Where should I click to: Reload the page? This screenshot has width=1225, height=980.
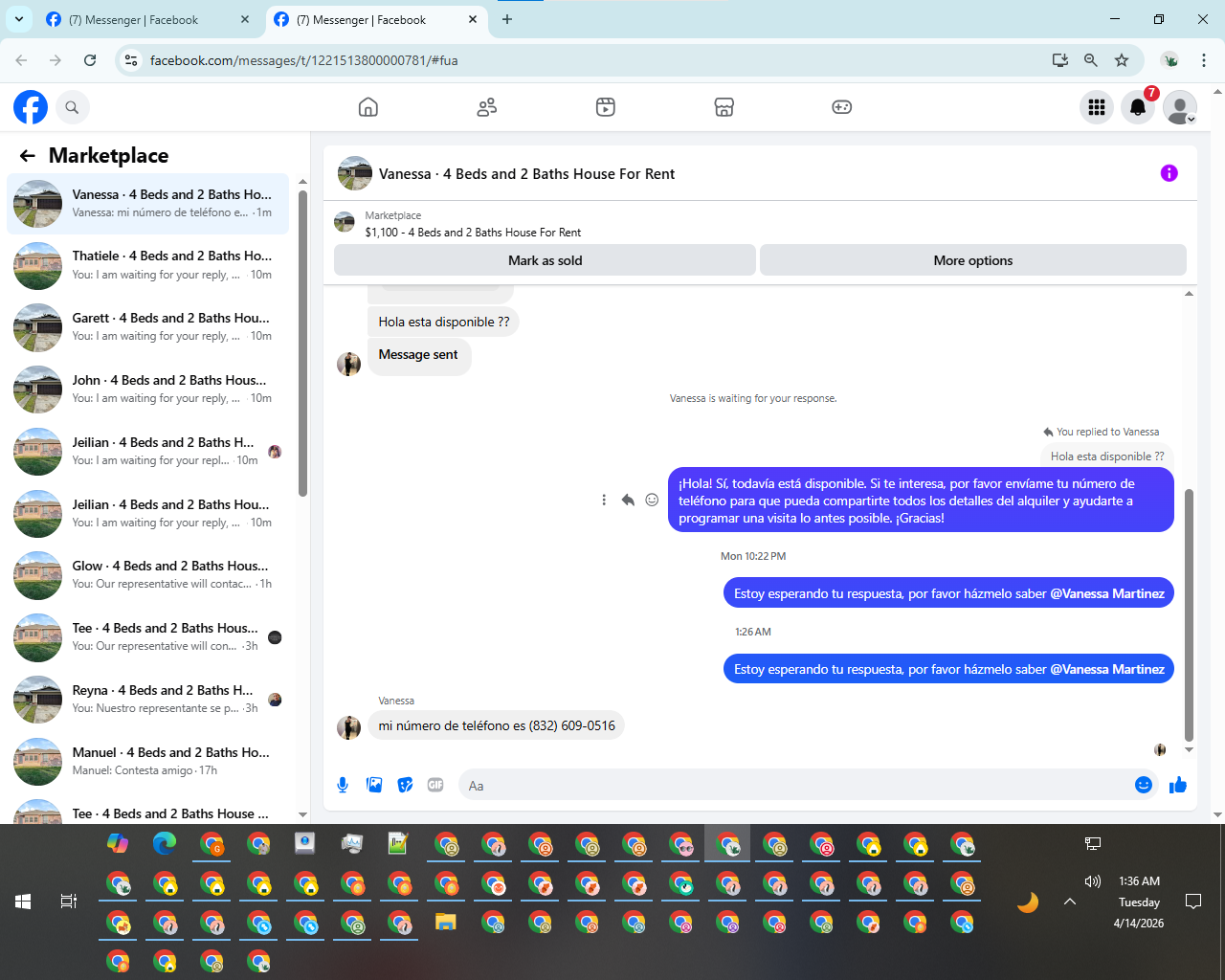click(x=90, y=60)
